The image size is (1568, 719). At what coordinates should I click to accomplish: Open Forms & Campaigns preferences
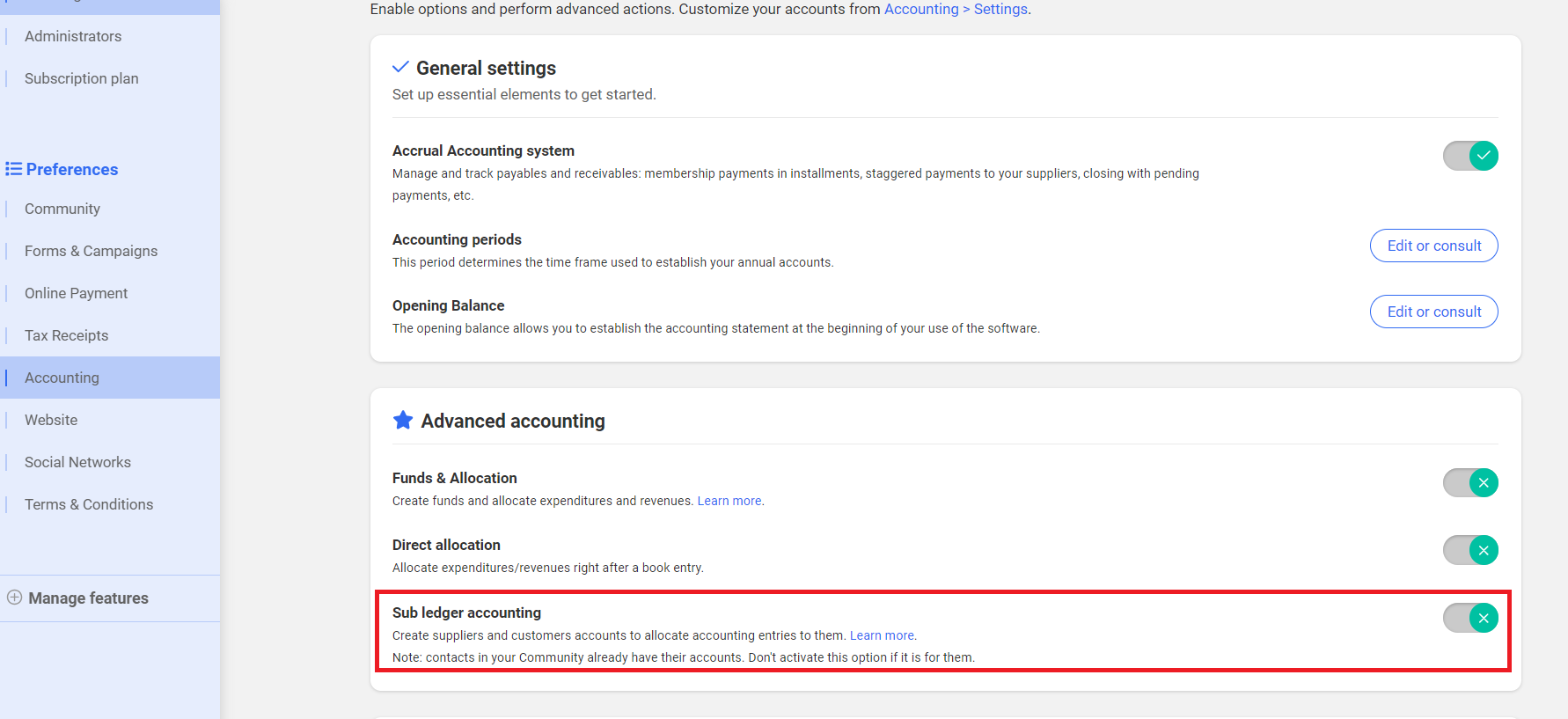click(x=91, y=251)
